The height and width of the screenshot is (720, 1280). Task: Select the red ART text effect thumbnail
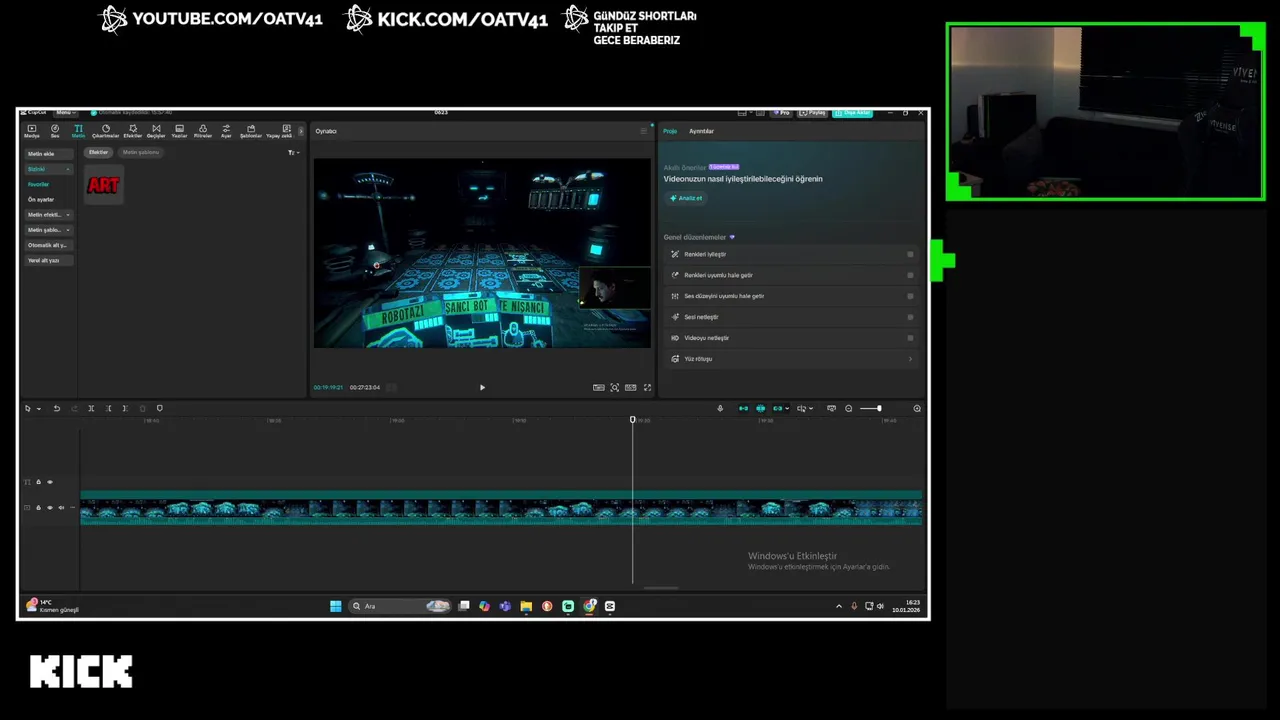103,185
